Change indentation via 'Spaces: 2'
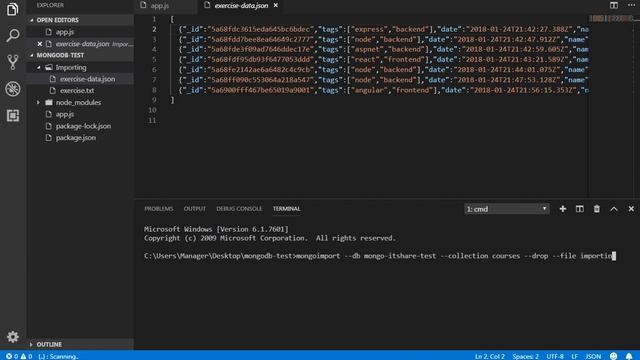 [x=525, y=356]
